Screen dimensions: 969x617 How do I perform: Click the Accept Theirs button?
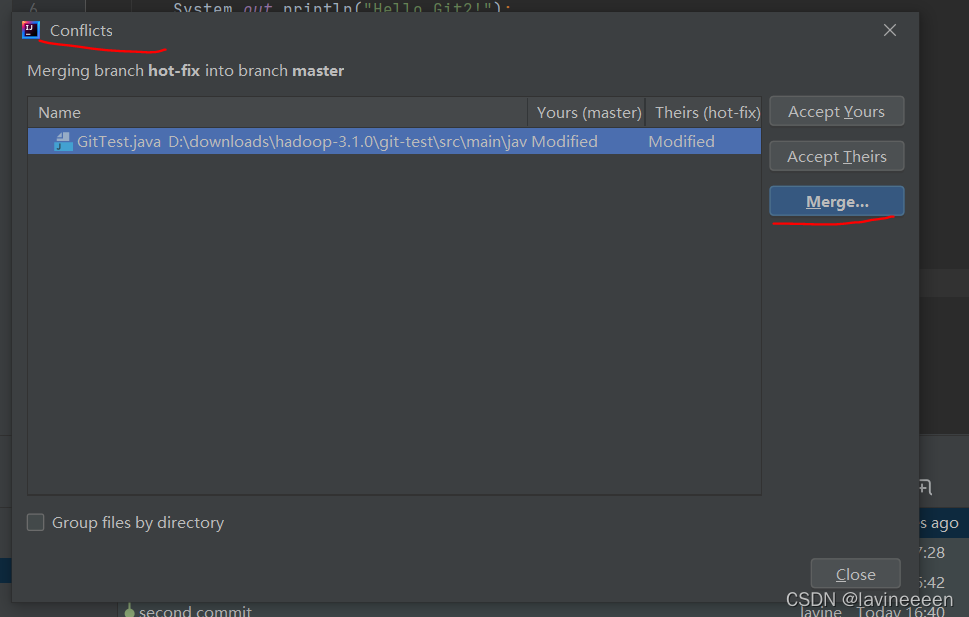click(836, 156)
